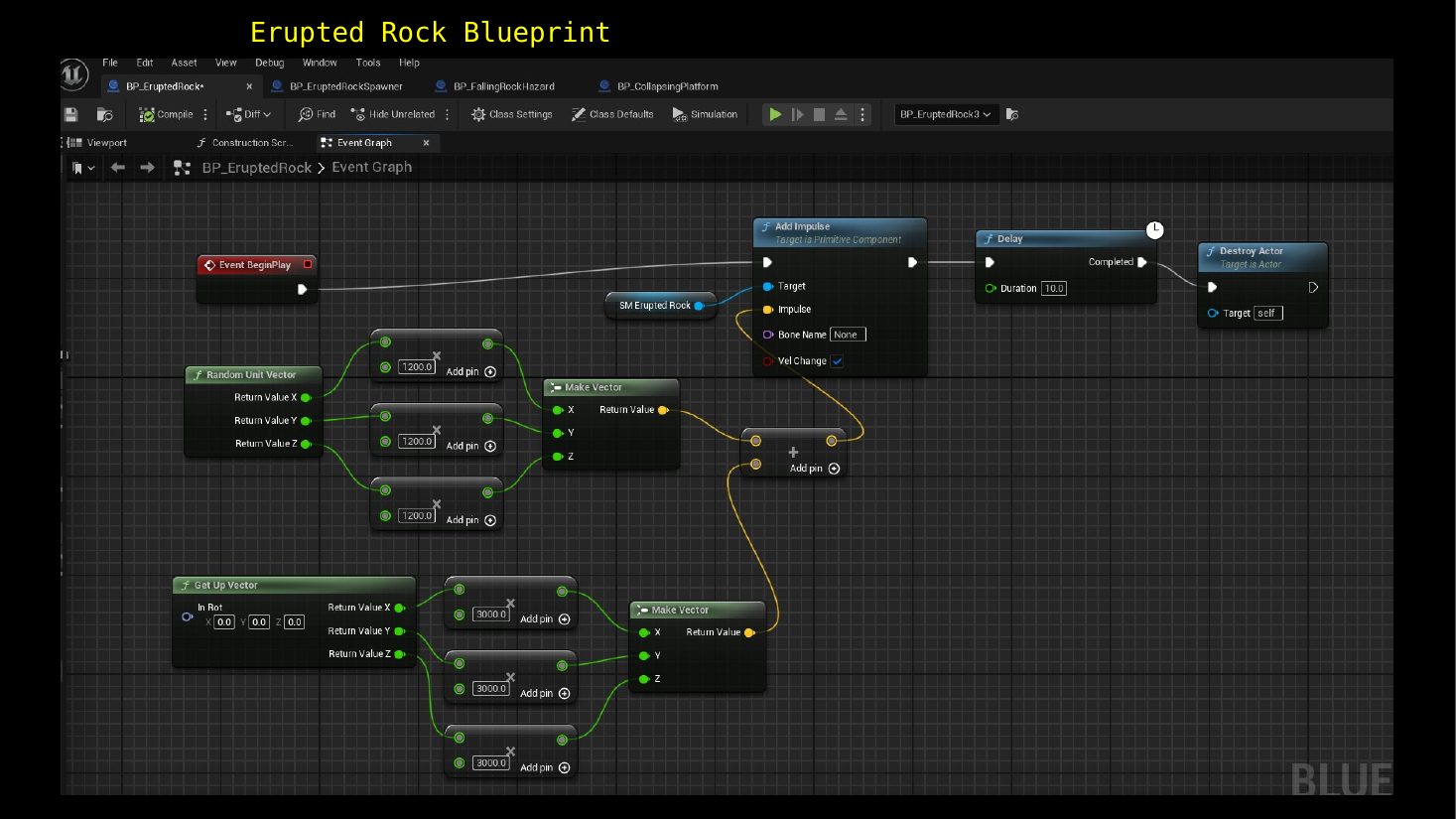Close the BP_EruptedRock tab
The height and width of the screenshot is (819, 1456).
pyautogui.click(x=249, y=86)
